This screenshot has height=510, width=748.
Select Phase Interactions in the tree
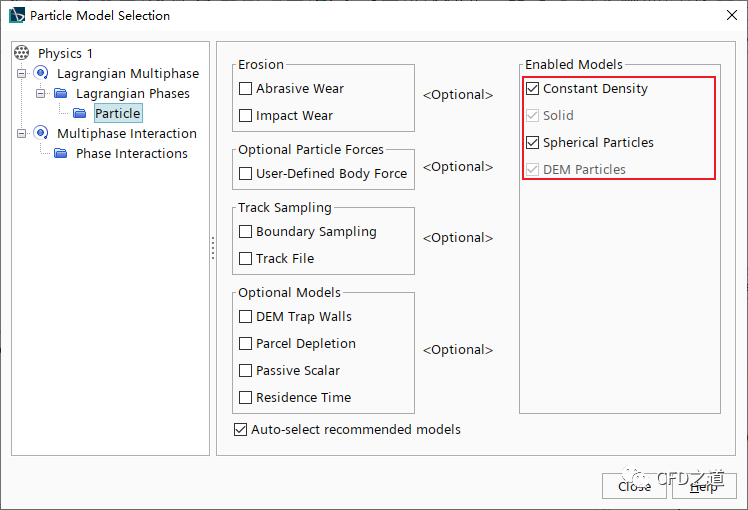coord(131,153)
